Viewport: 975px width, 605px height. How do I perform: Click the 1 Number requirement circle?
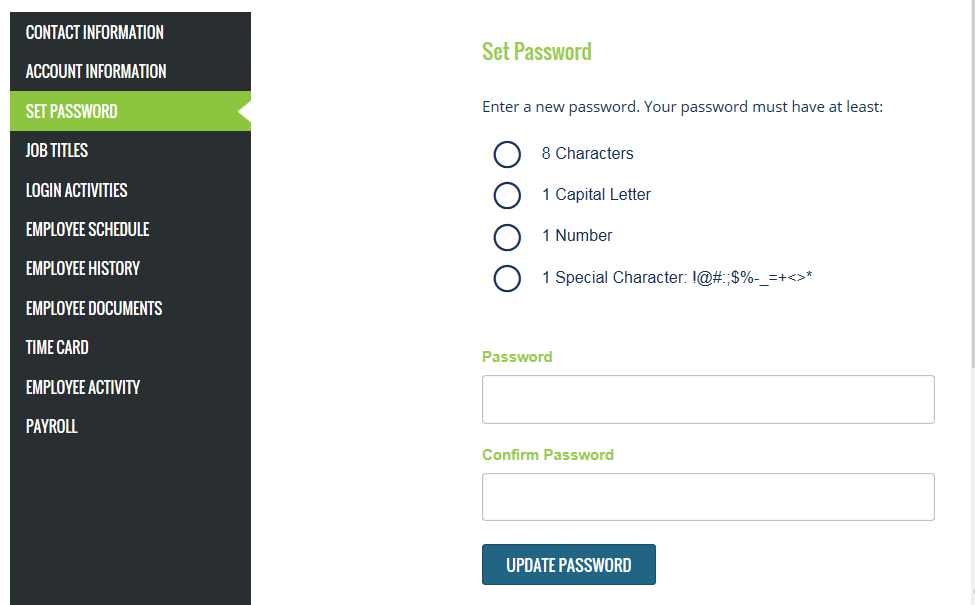tap(507, 236)
